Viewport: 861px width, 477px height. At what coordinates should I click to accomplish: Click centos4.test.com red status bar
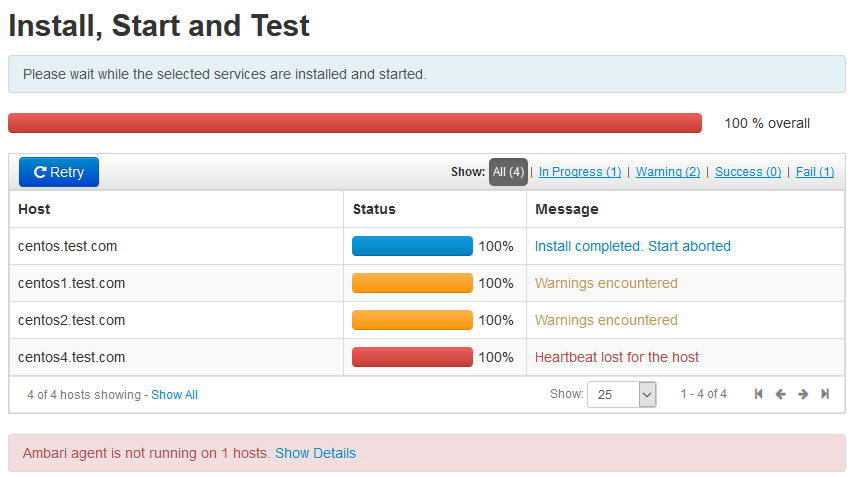412,357
